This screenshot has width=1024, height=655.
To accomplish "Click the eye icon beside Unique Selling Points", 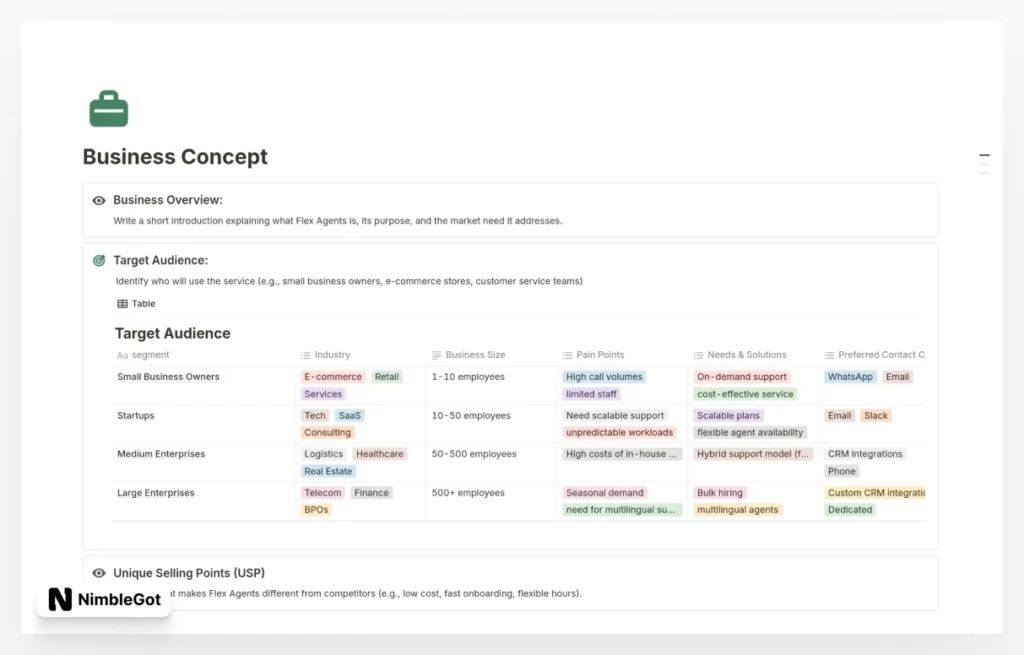I will (99, 573).
